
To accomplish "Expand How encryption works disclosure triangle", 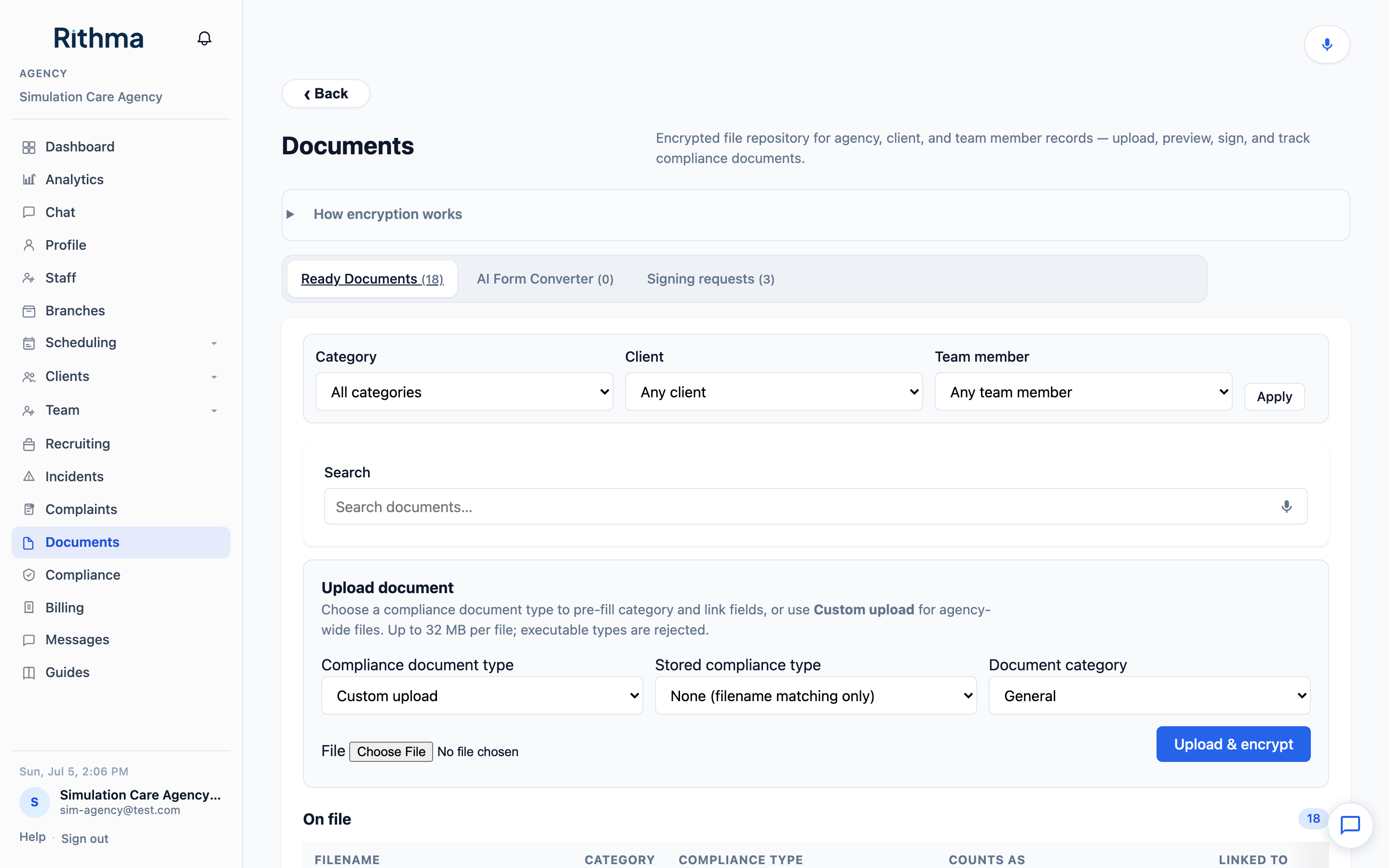I will pos(290,214).
